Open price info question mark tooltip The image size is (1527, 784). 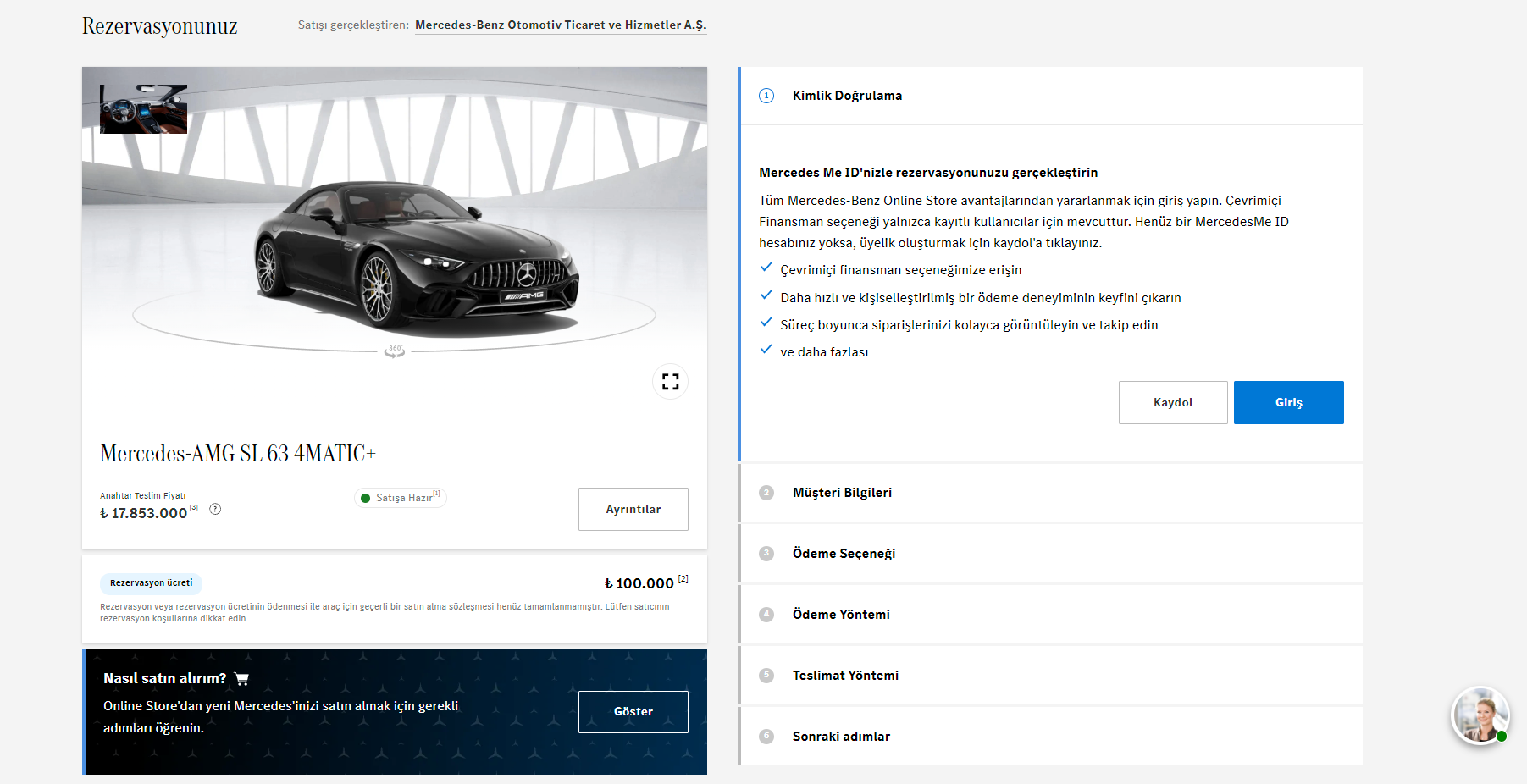215,509
